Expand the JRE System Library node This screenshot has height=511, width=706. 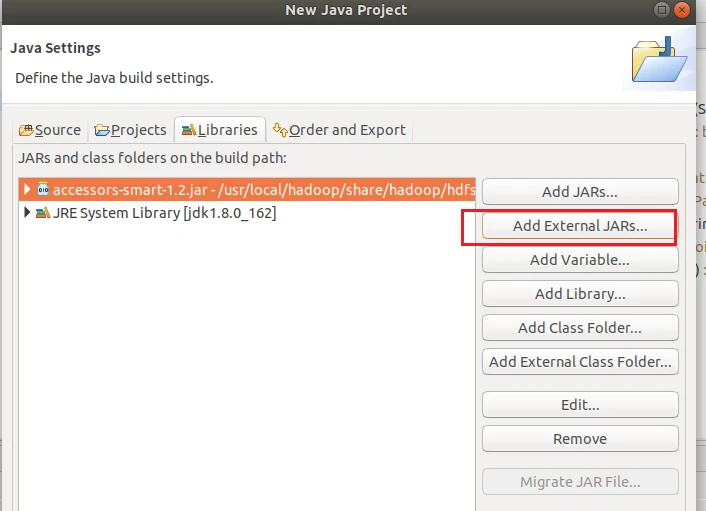(27, 213)
